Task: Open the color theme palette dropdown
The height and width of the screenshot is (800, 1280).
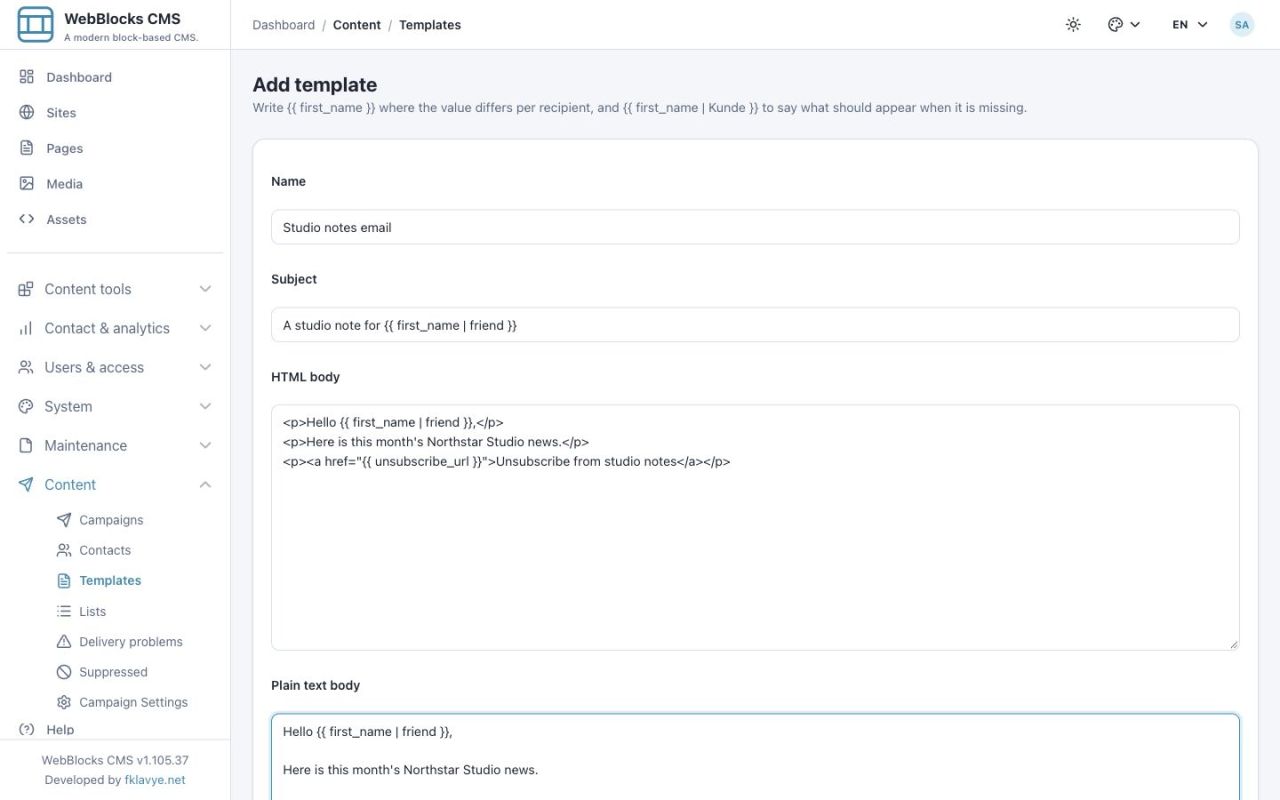Action: [1124, 25]
